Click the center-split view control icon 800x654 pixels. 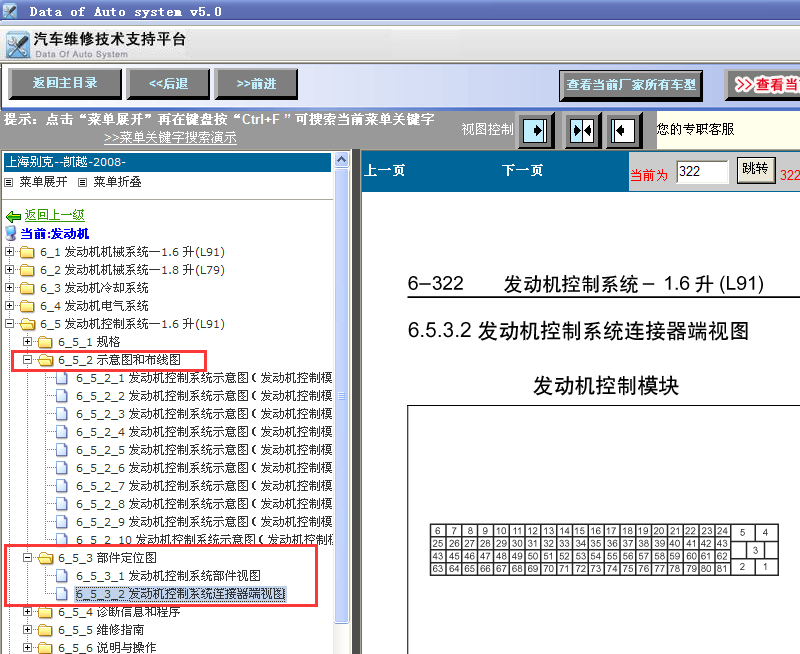coord(582,130)
